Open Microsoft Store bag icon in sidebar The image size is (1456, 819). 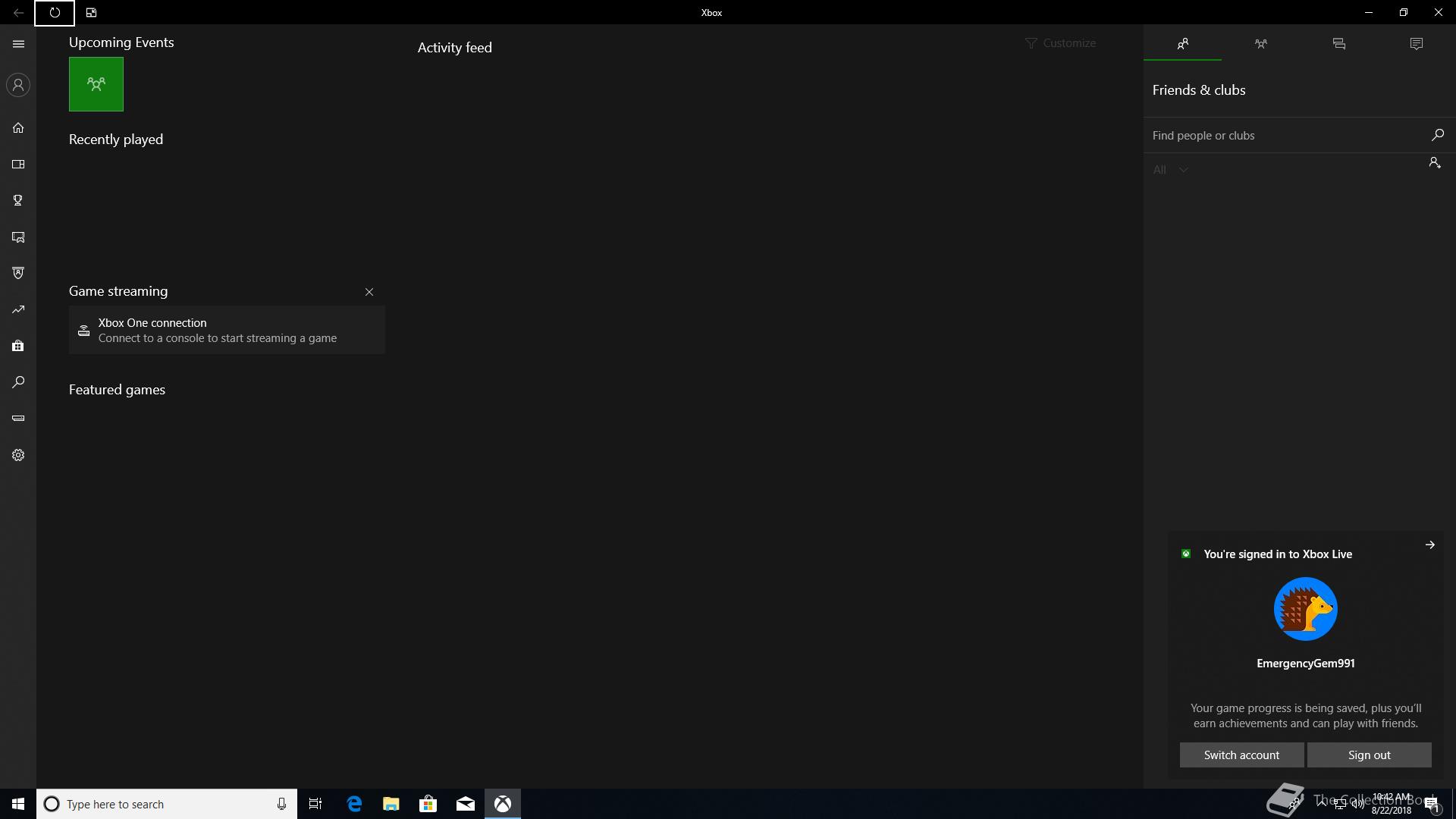coord(18,346)
